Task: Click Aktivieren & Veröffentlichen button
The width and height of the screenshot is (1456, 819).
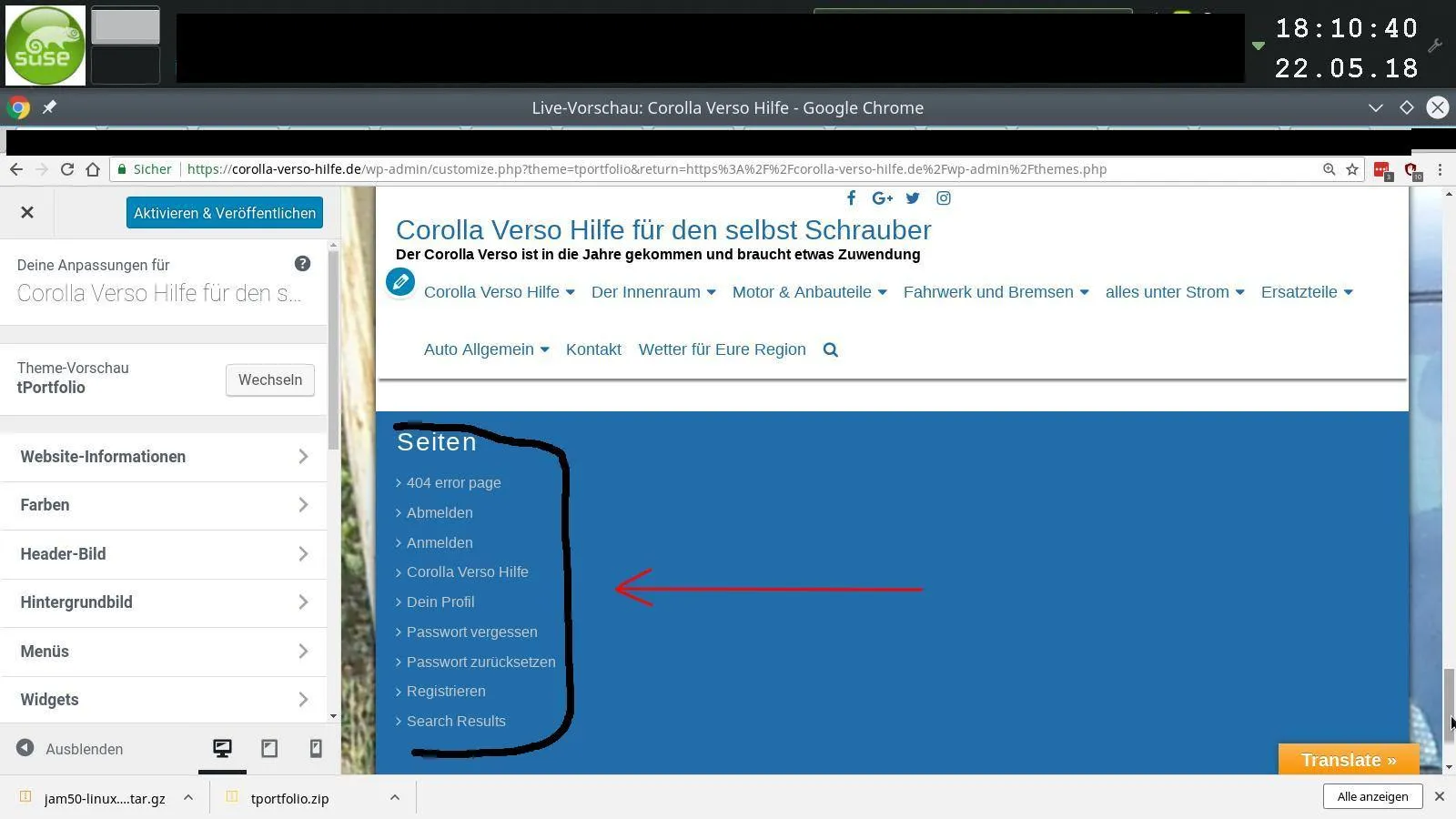Action: point(225,213)
